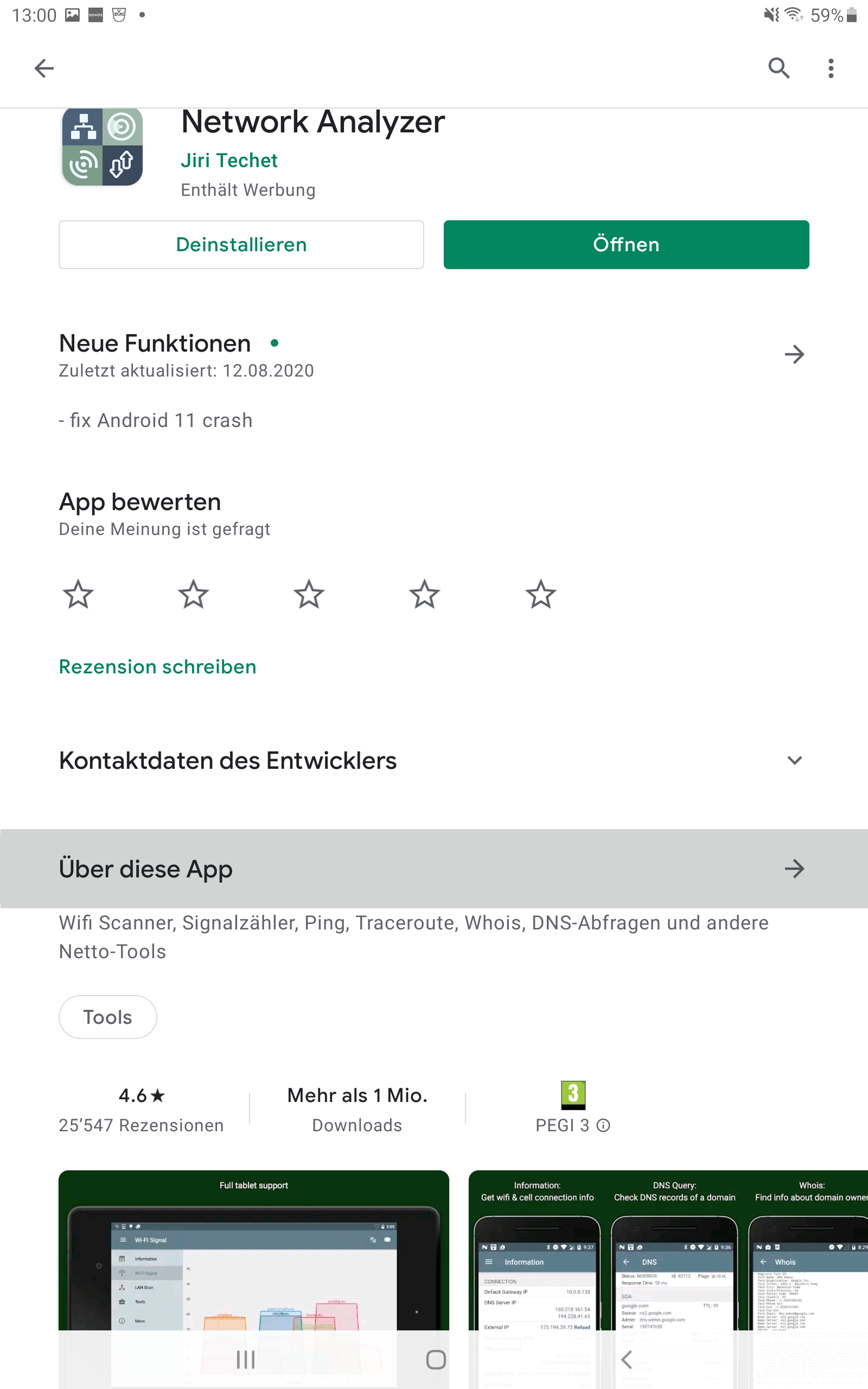This screenshot has height=1389, width=868.
Task: Rate the app one star
Action: click(78, 594)
